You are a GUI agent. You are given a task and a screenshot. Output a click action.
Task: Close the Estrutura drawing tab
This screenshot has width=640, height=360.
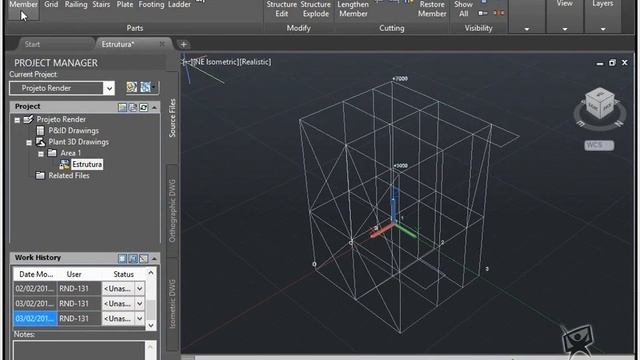coord(162,44)
